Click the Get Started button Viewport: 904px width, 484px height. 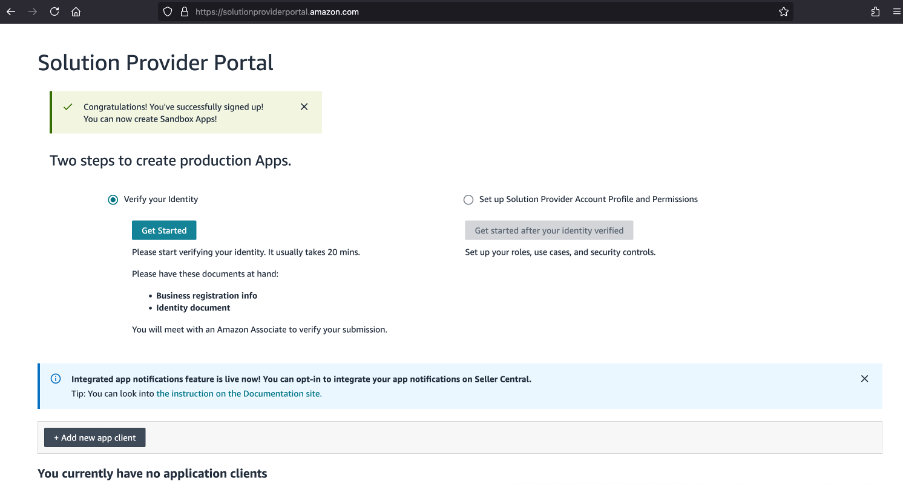tap(164, 230)
